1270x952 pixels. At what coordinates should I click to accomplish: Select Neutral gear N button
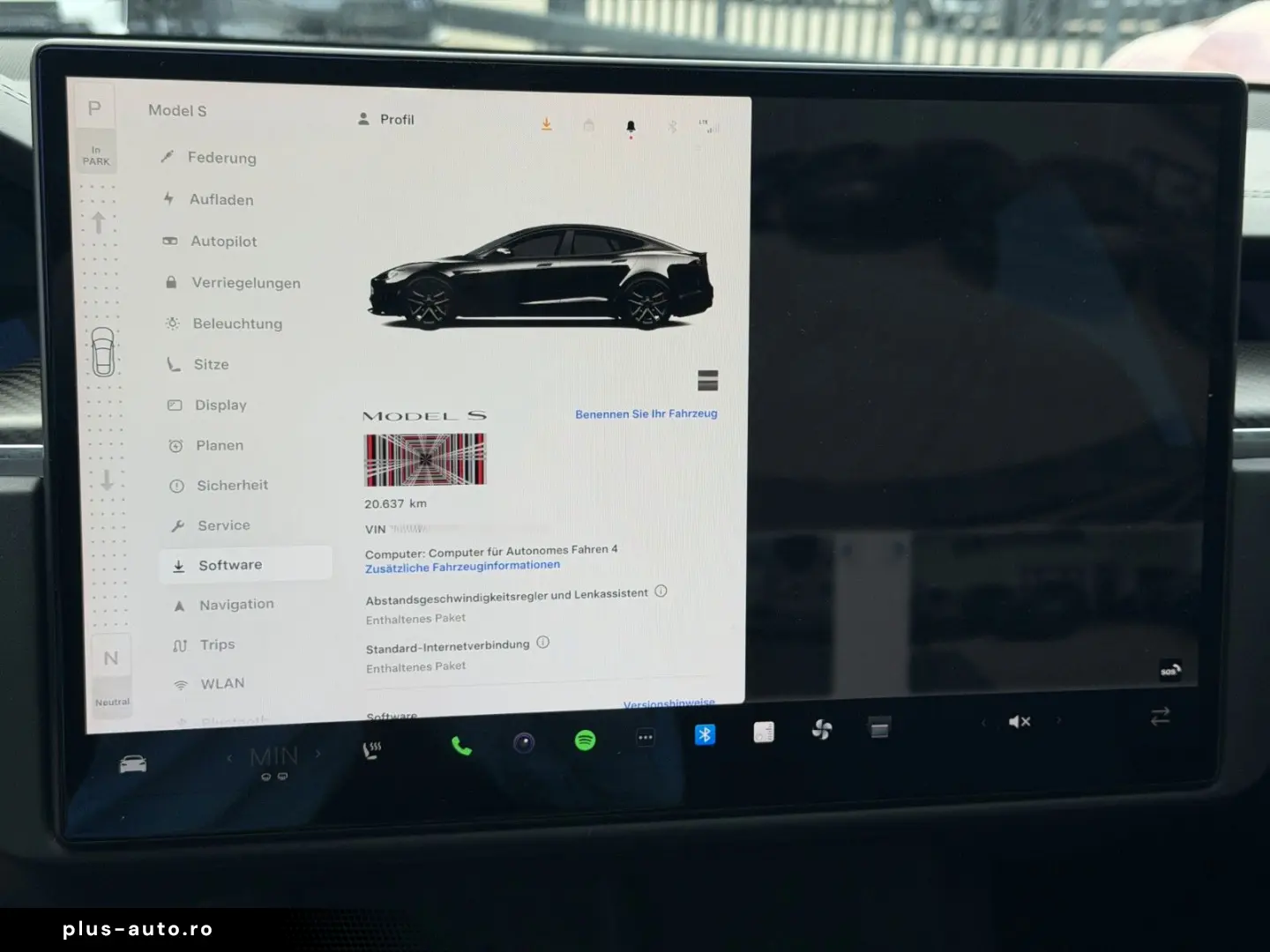pos(111,658)
